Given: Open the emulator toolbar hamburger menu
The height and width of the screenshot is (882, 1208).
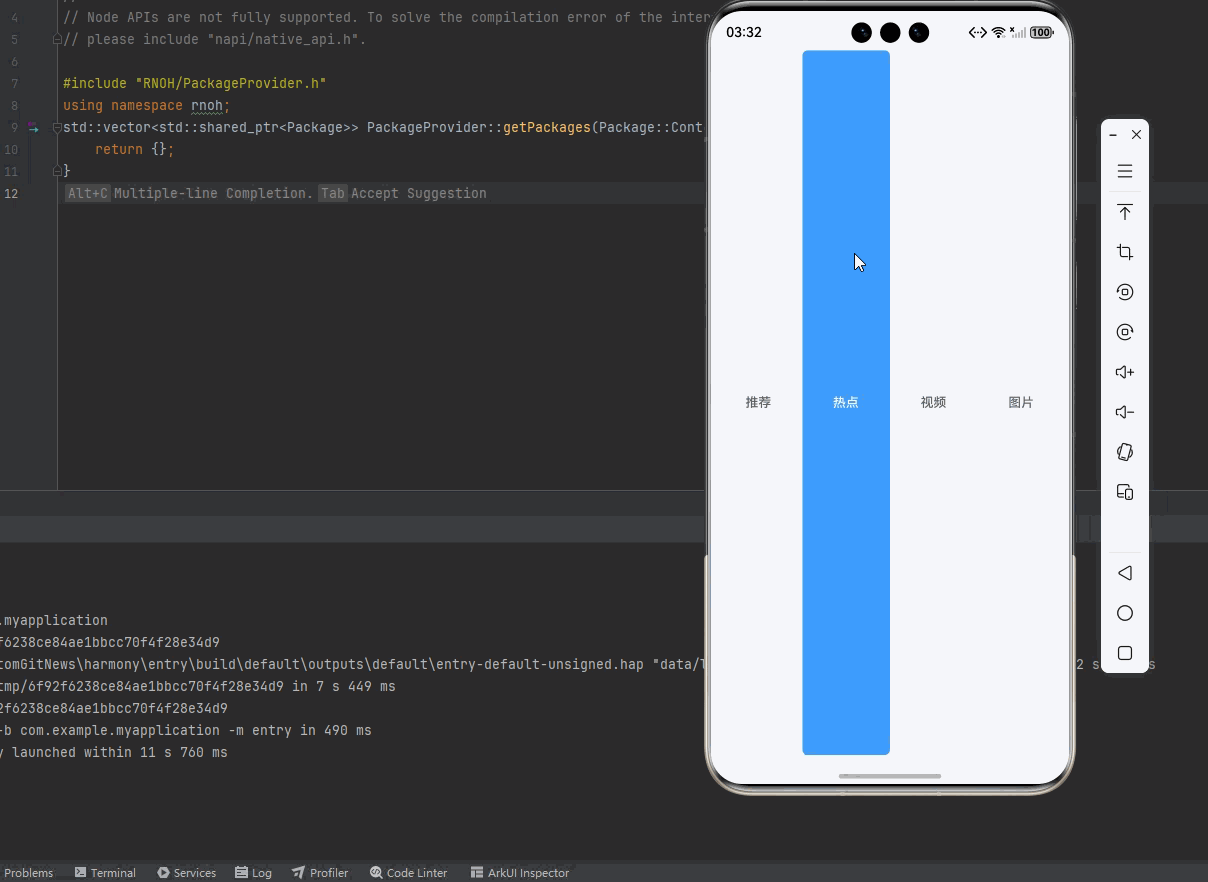Looking at the screenshot, I should [x=1125, y=171].
